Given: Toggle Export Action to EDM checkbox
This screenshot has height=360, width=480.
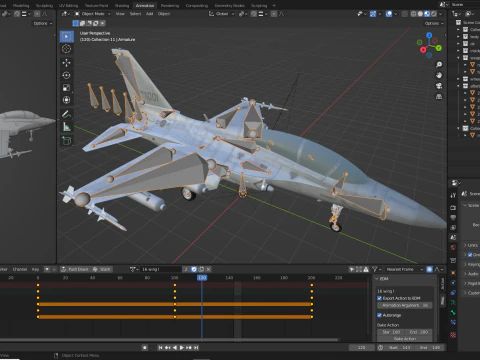Looking at the screenshot, I should (x=379, y=298).
